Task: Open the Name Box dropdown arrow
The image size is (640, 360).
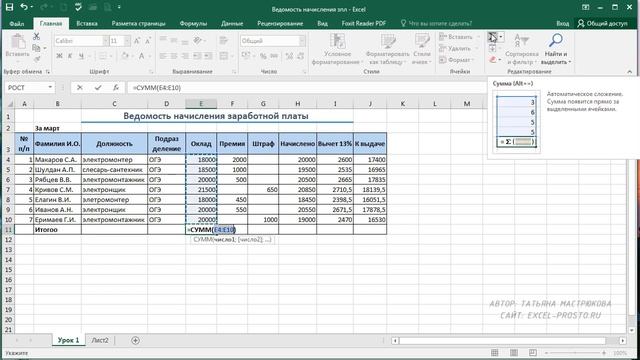Action: (x=50, y=87)
